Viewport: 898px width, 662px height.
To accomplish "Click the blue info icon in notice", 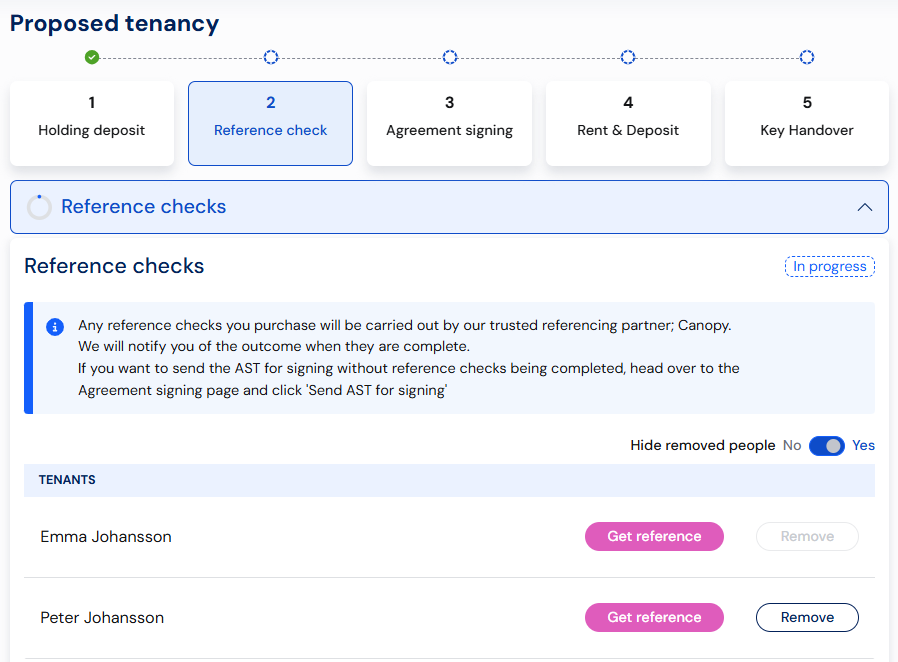I will point(55,327).
